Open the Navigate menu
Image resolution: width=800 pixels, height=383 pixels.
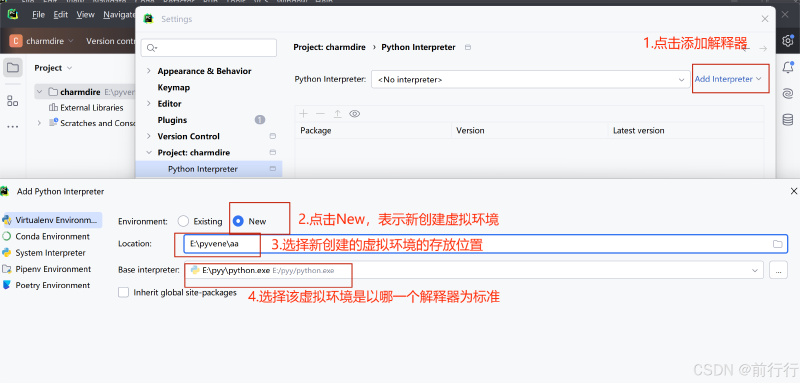pyautogui.click(x=119, y=15)
